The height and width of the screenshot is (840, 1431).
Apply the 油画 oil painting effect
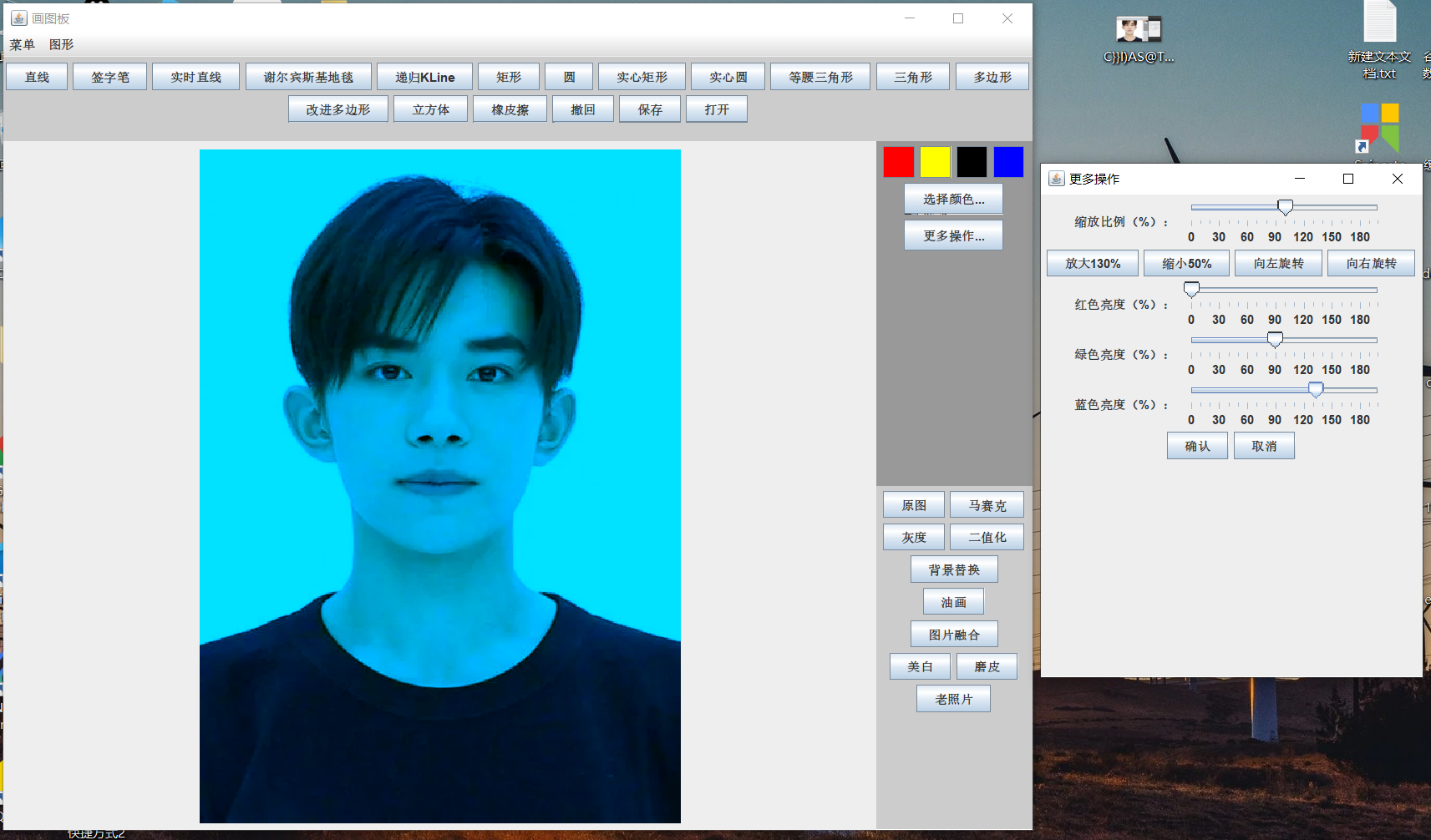953,602
